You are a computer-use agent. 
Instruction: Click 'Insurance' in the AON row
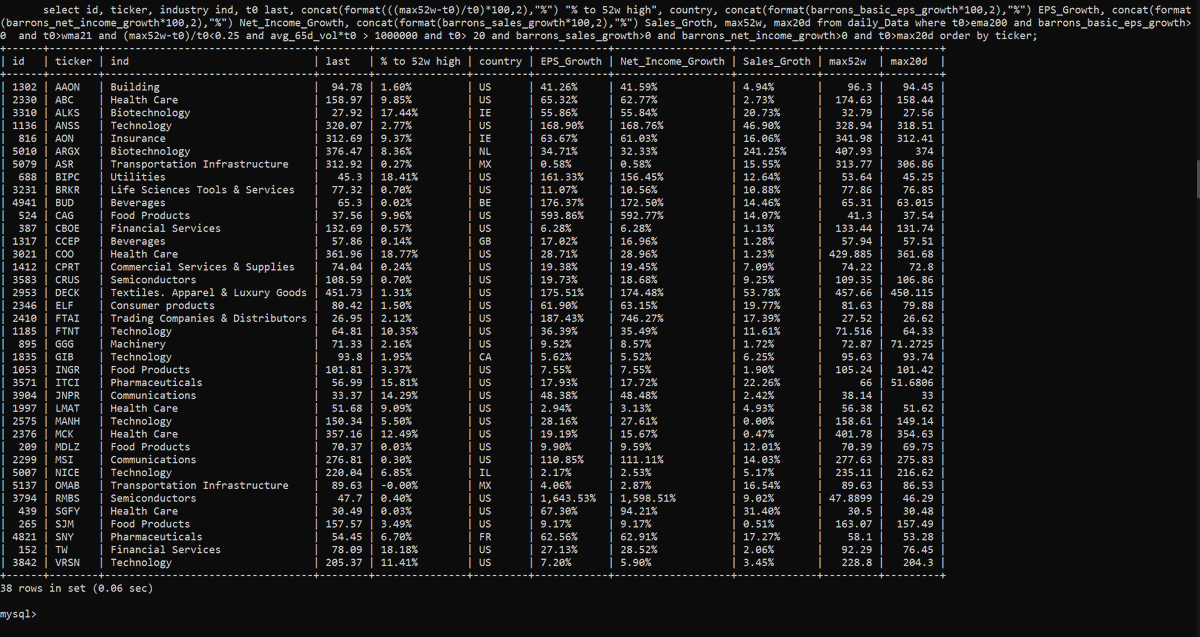point(139,138)
